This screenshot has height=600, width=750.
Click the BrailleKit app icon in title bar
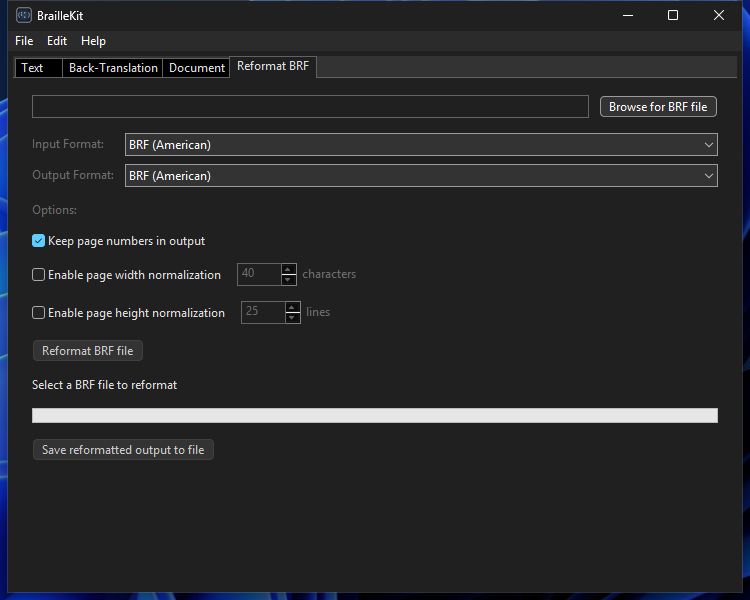click(x=24, y=15)
